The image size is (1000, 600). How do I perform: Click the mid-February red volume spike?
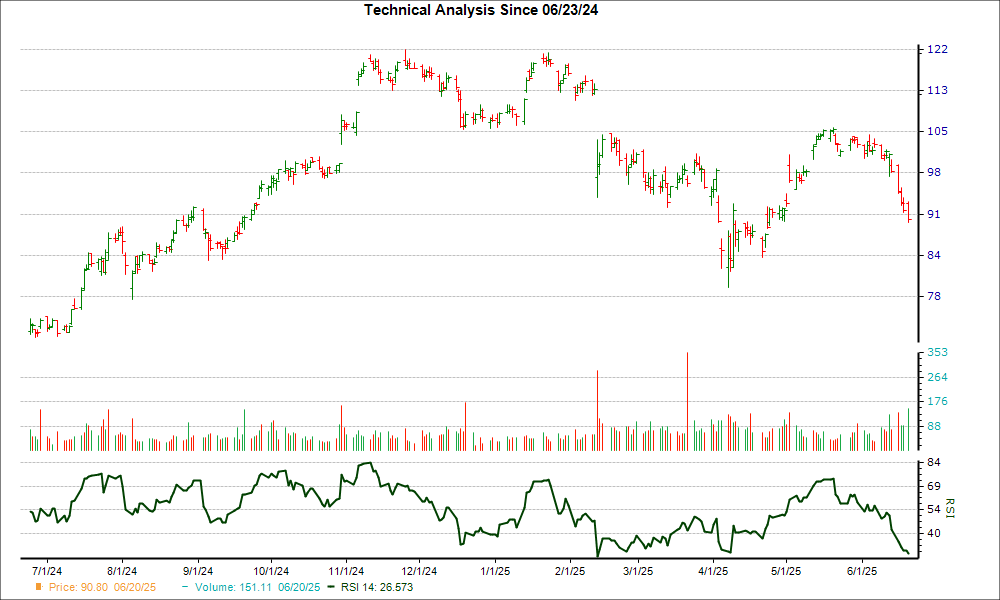coord(598,411)
